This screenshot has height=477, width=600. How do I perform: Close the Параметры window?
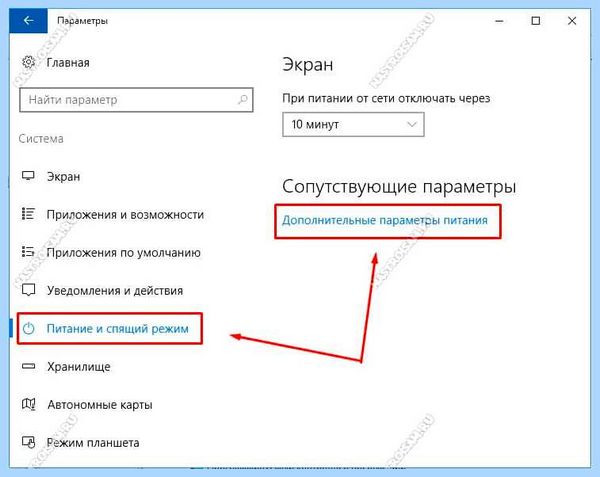click(572, 21)
